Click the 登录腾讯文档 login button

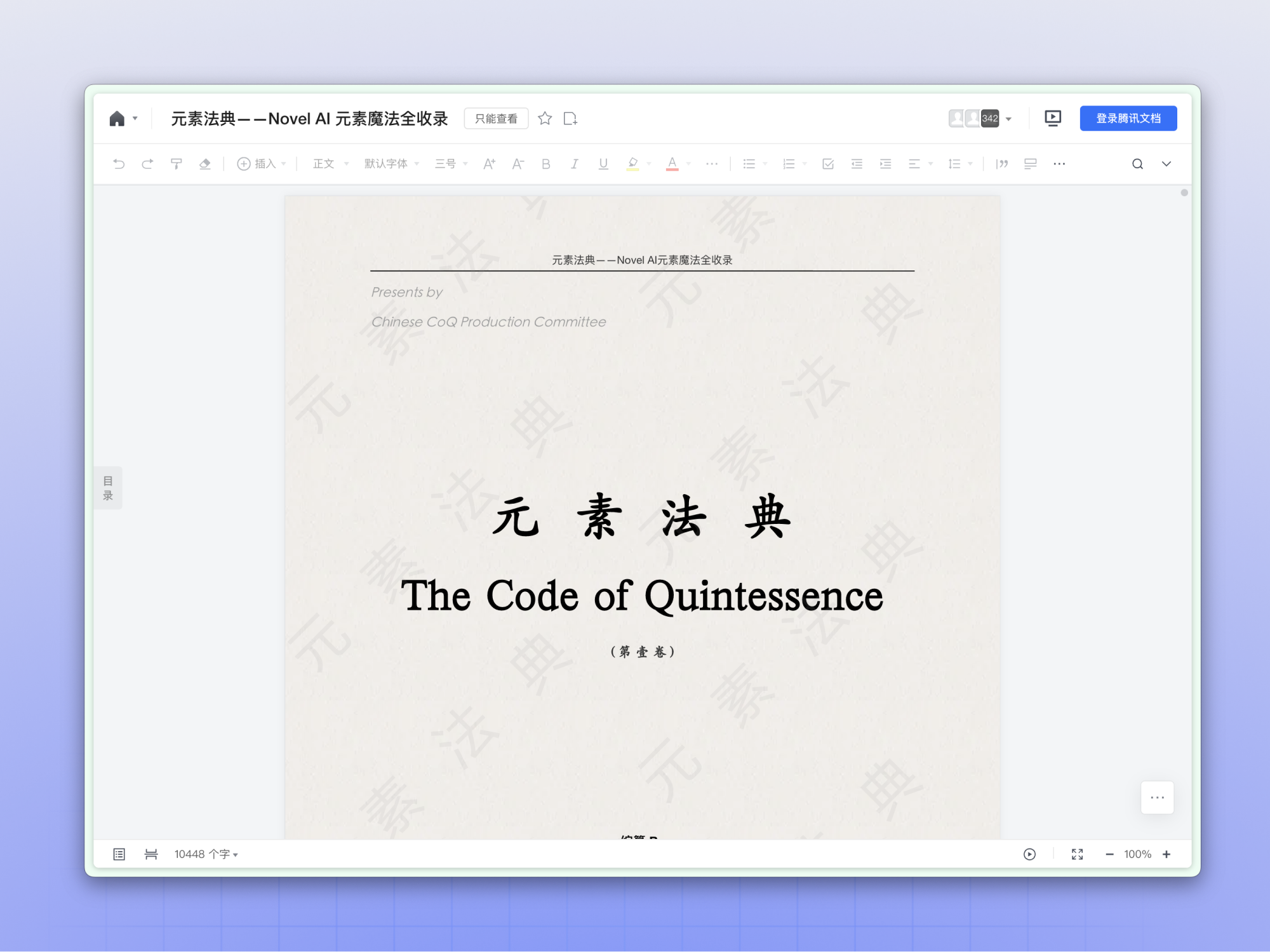click(1128, 118)
